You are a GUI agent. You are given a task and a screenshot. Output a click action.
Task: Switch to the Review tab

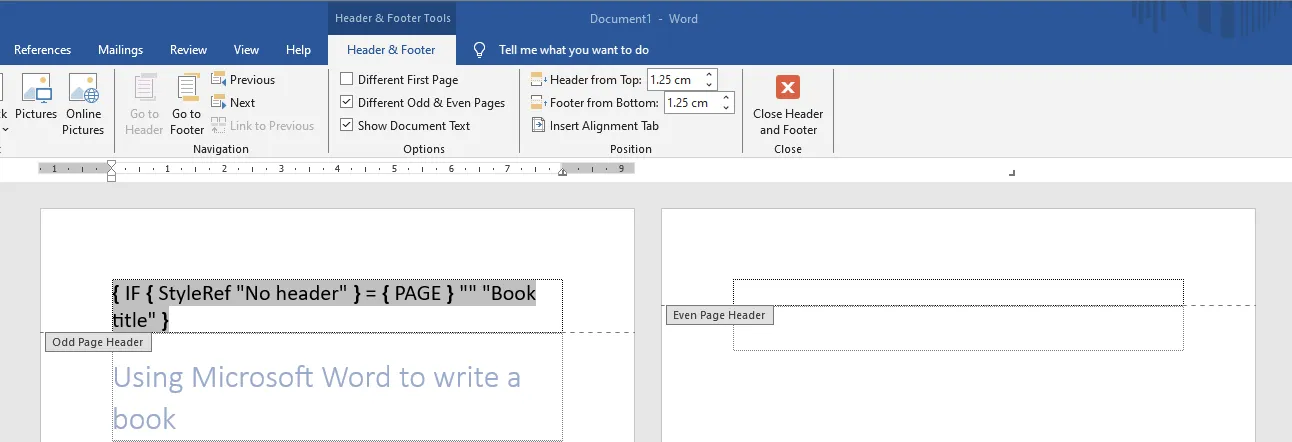click(x=189, y=50)
